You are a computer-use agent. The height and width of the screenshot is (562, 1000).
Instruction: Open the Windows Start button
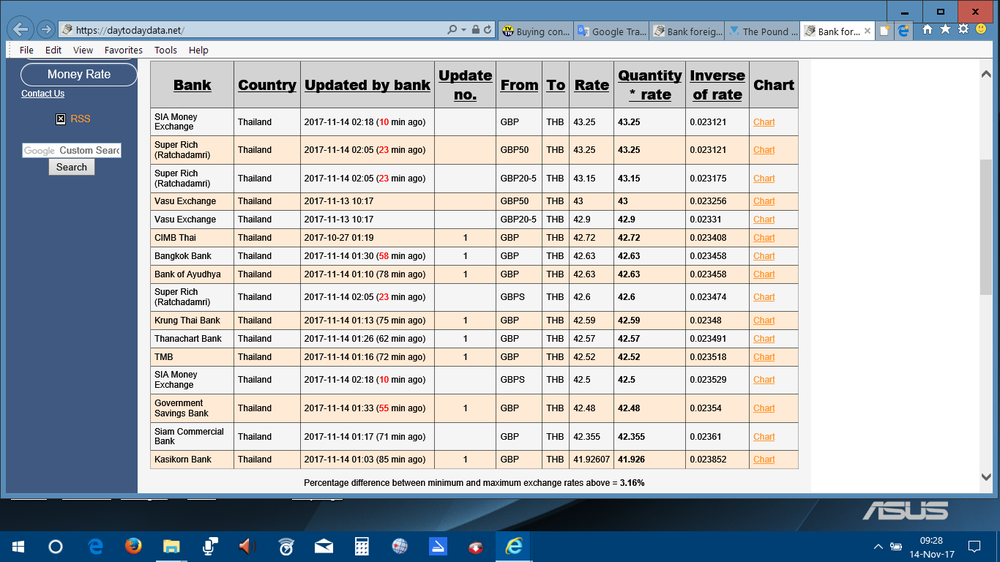[x=18, y=547]
